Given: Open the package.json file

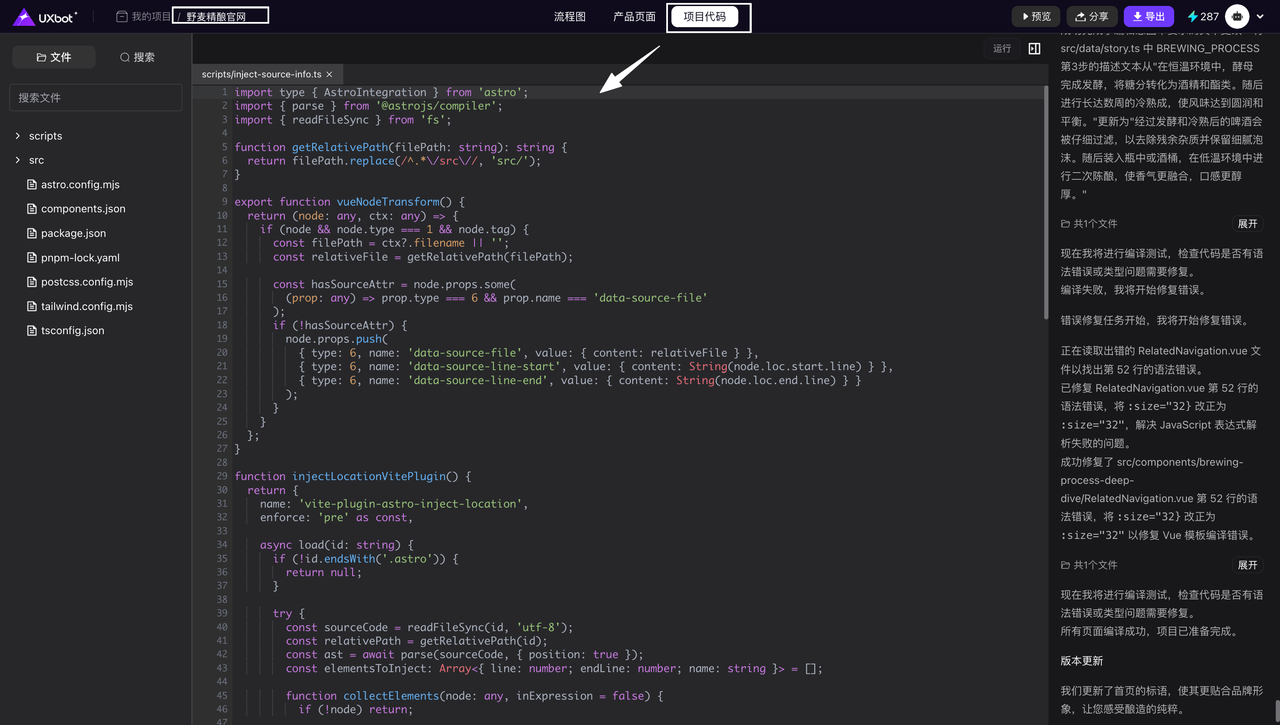Looking at the screenshot, I should pyautogui.click(x=73, y=233).
